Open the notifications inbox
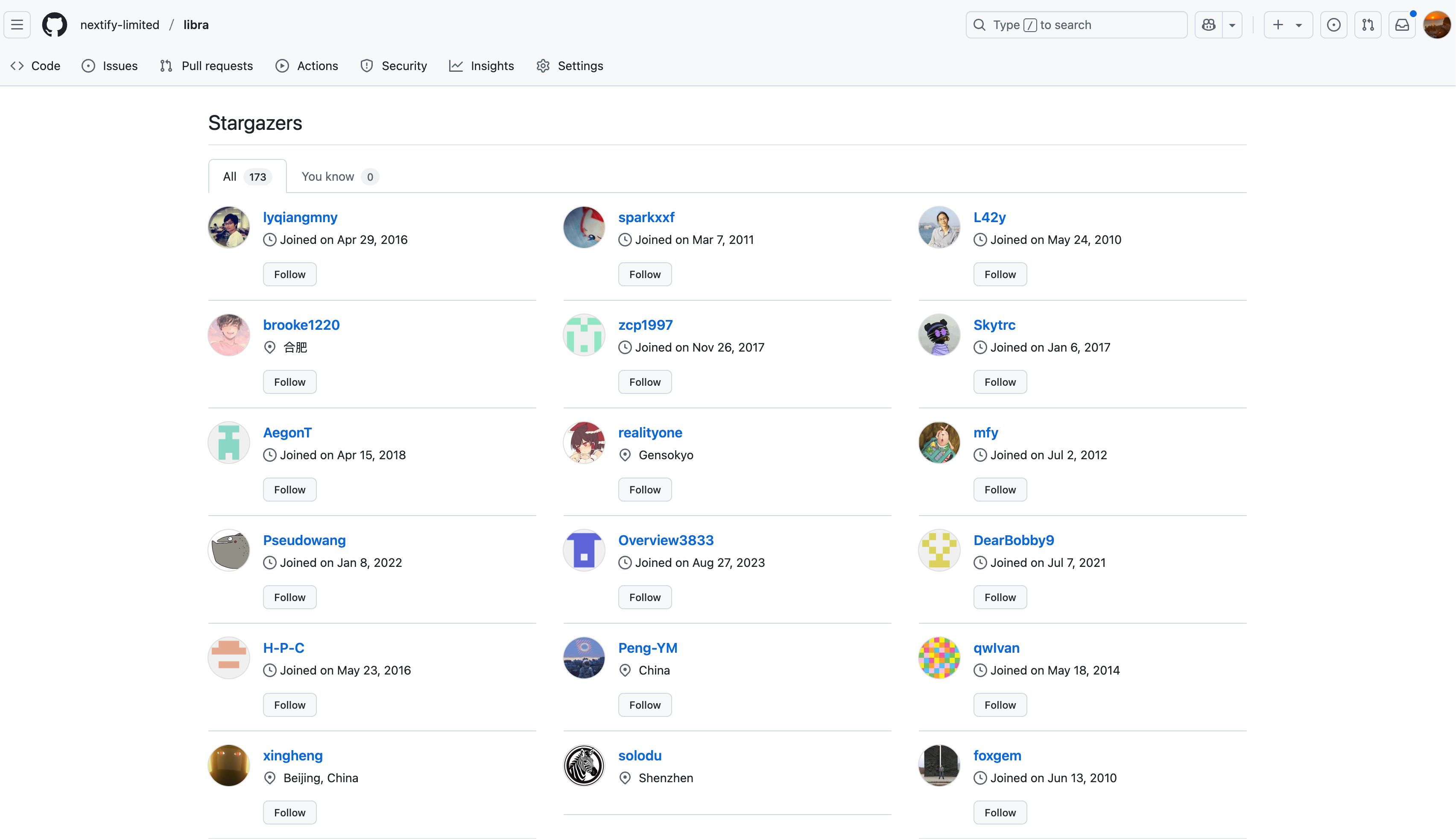Viewport: 1456px width, 839px height. pos(1402,25)
